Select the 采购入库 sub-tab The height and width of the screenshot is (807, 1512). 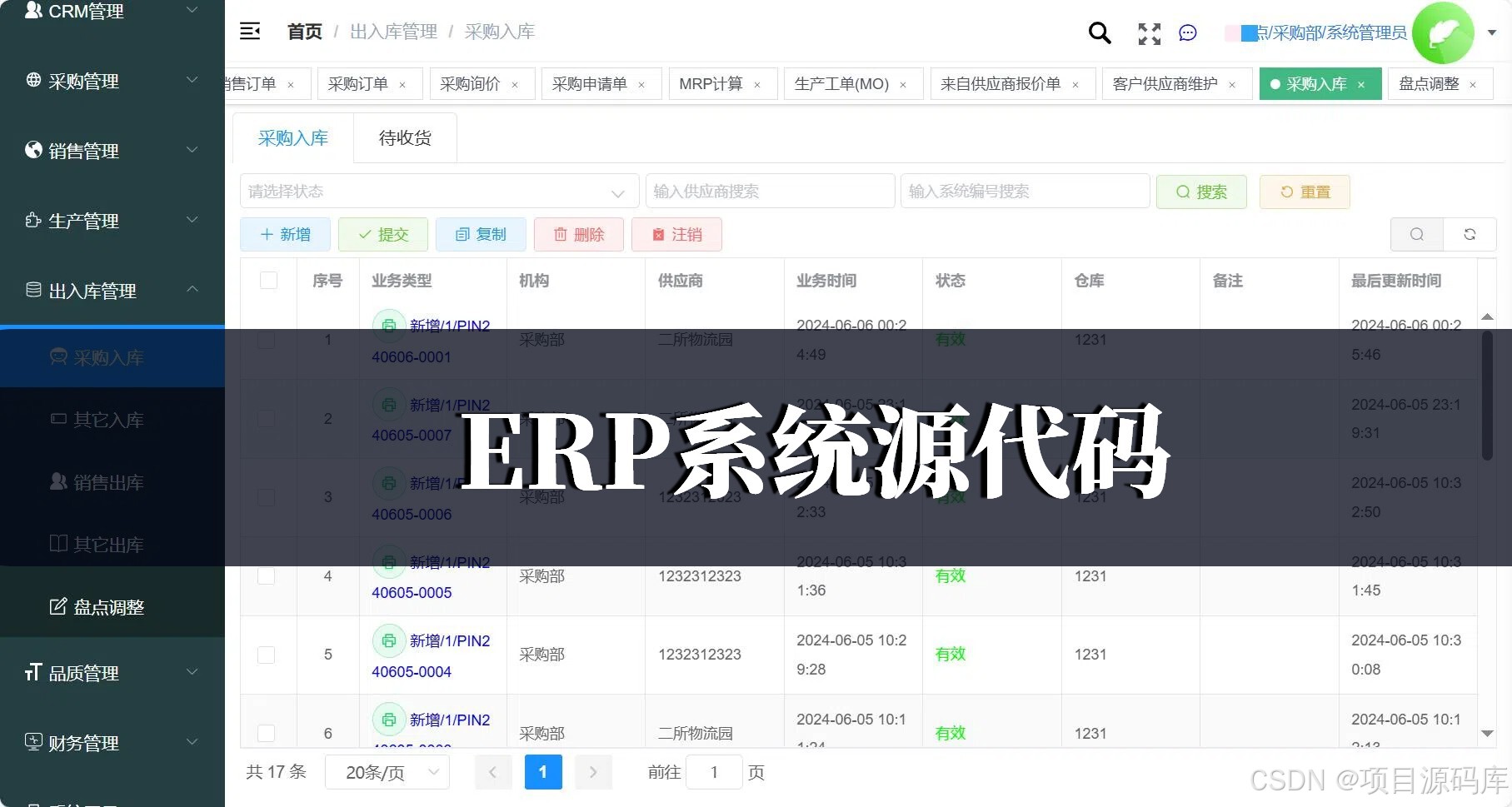coord(293,138)
